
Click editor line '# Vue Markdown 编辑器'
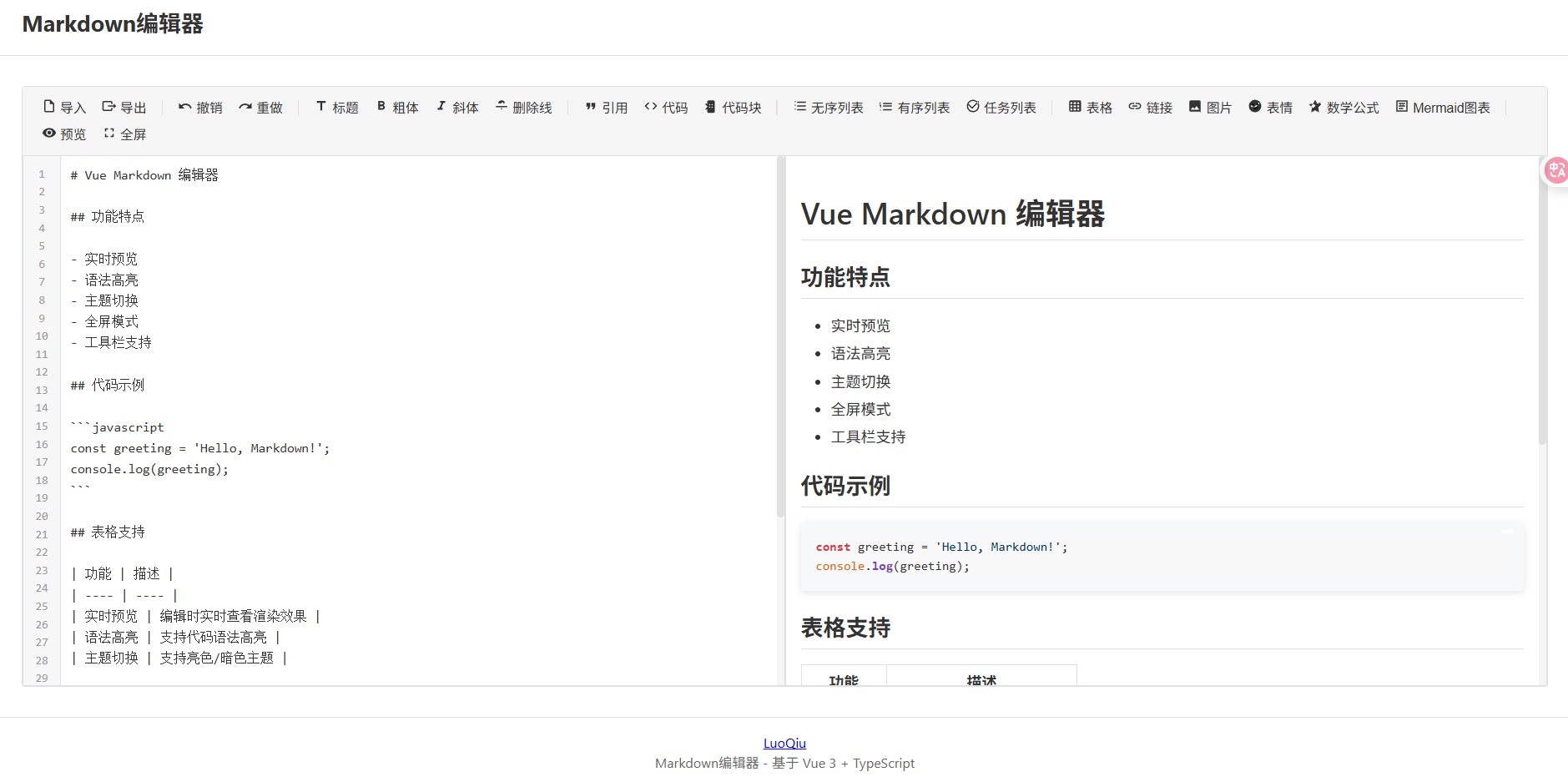click(144, 175)
